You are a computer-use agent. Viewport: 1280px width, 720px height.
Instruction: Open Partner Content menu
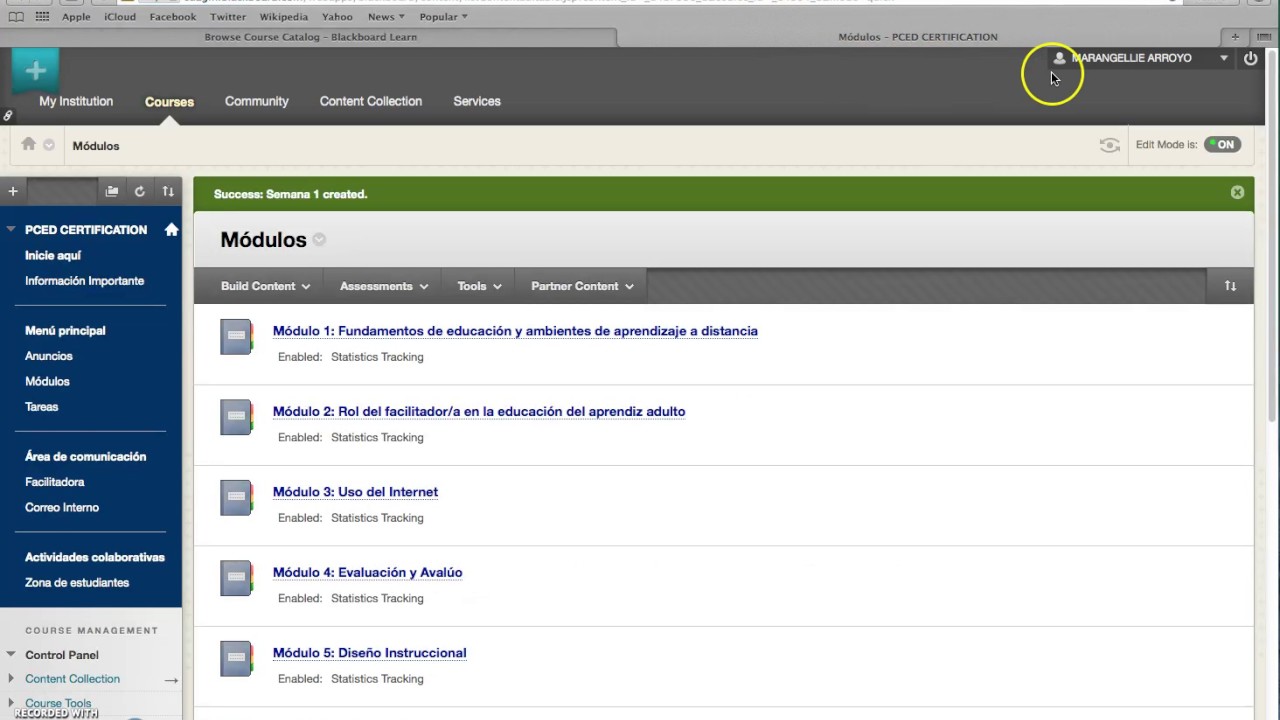582,286
